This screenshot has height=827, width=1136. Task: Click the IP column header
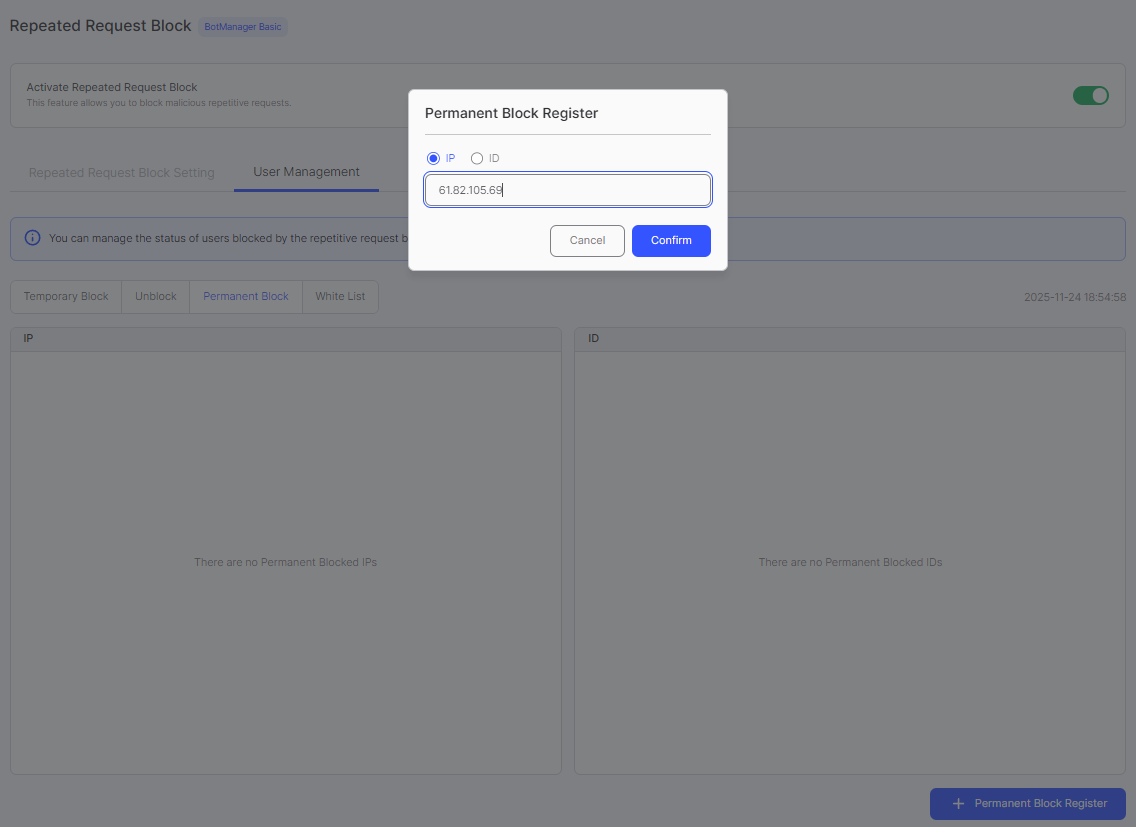tap(28, 338)
